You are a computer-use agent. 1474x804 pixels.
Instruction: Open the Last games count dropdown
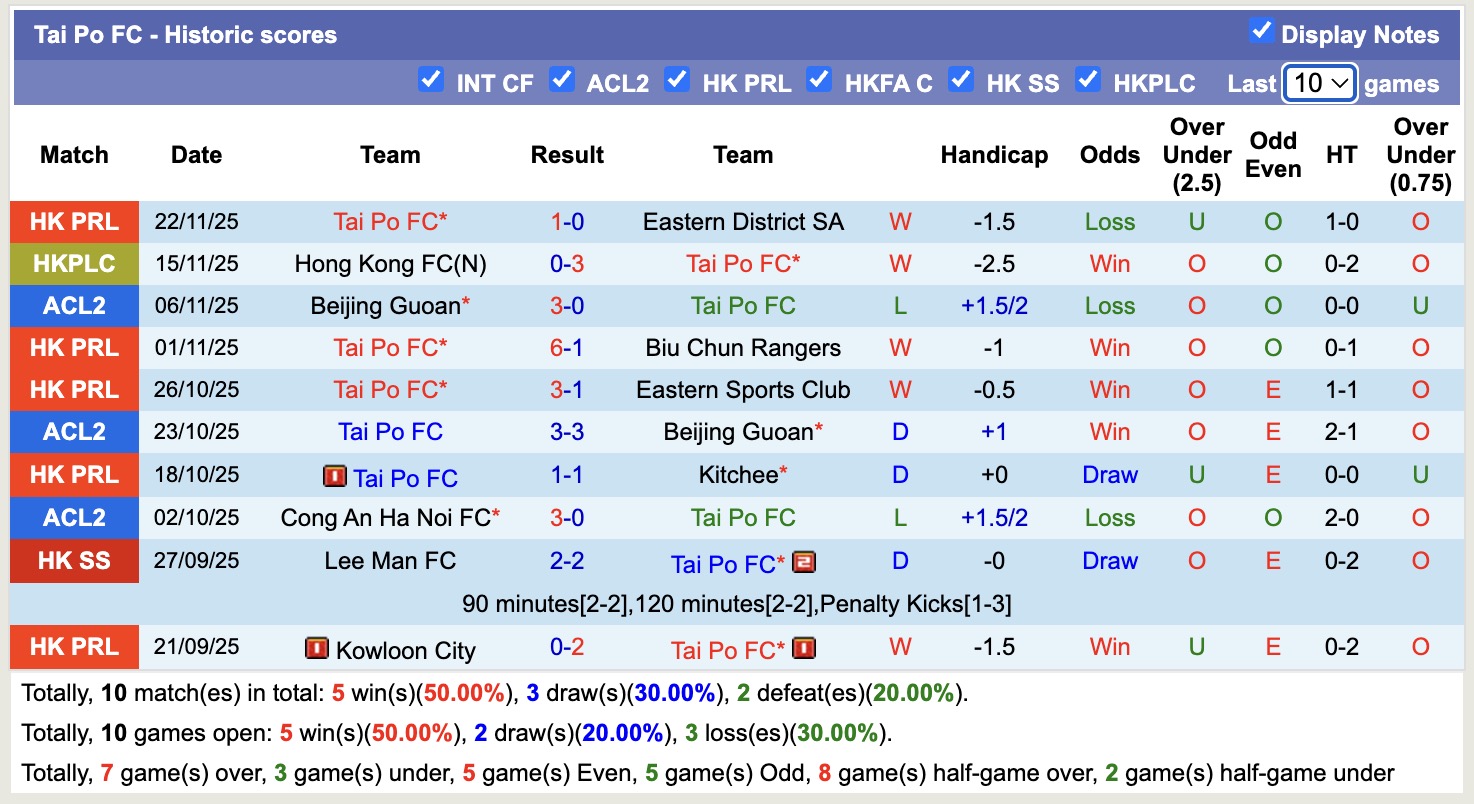[1319, 84]
